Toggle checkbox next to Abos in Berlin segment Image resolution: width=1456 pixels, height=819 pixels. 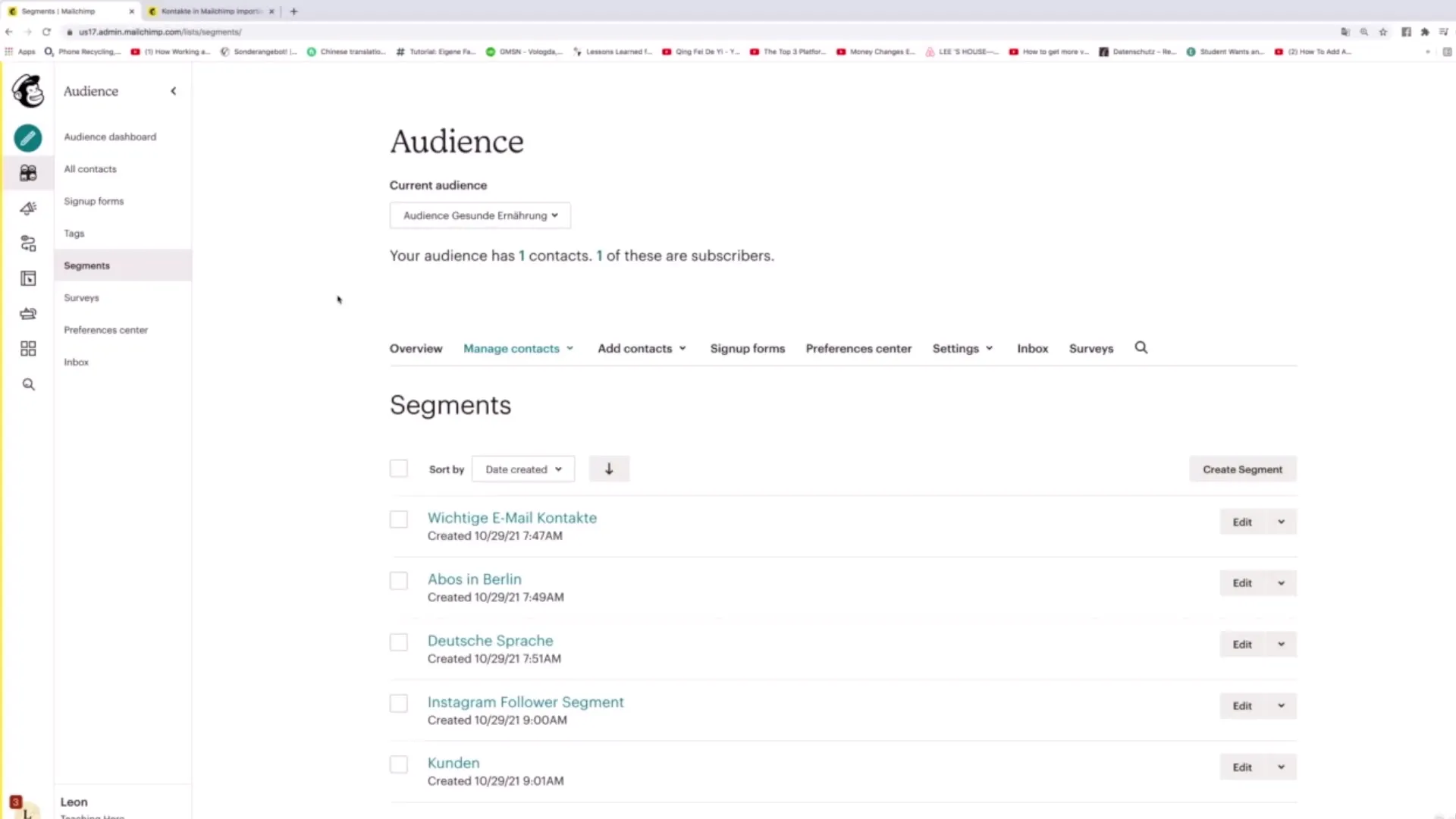click(x=398, y=580)
